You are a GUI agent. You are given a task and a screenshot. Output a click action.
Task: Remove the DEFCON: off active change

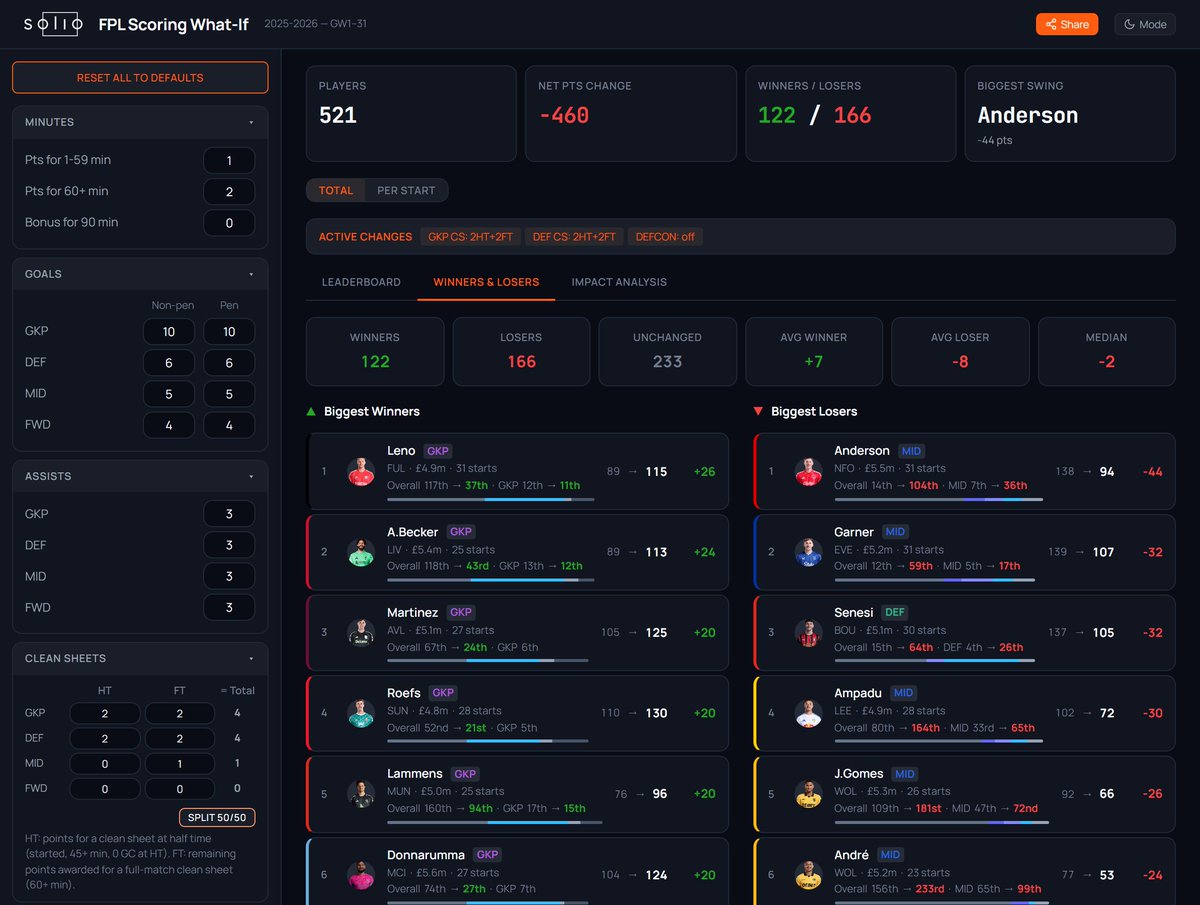[666, 237]
